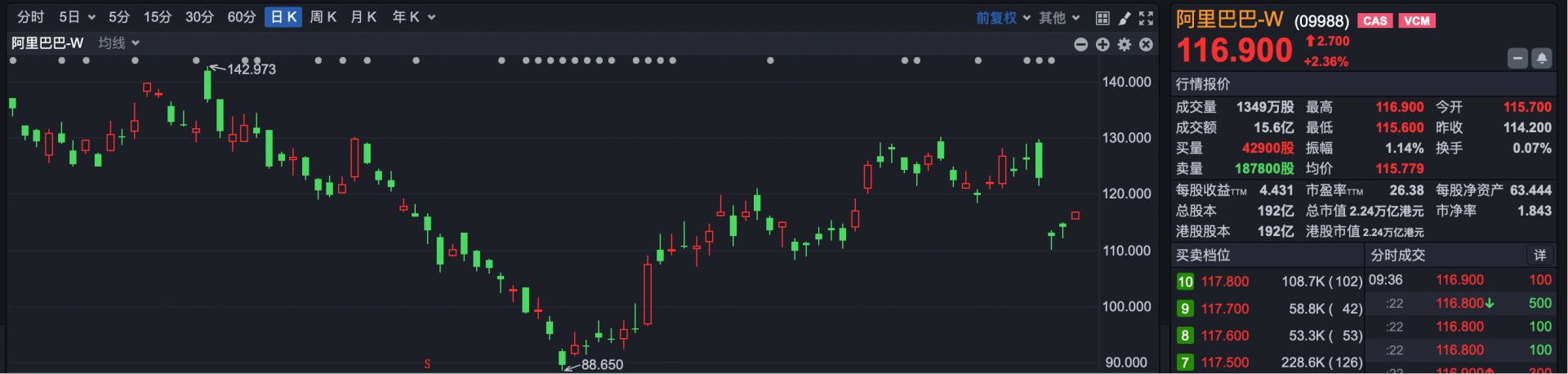
Task: Click the 买量 value 42900股
Action: coord(1267,148)
